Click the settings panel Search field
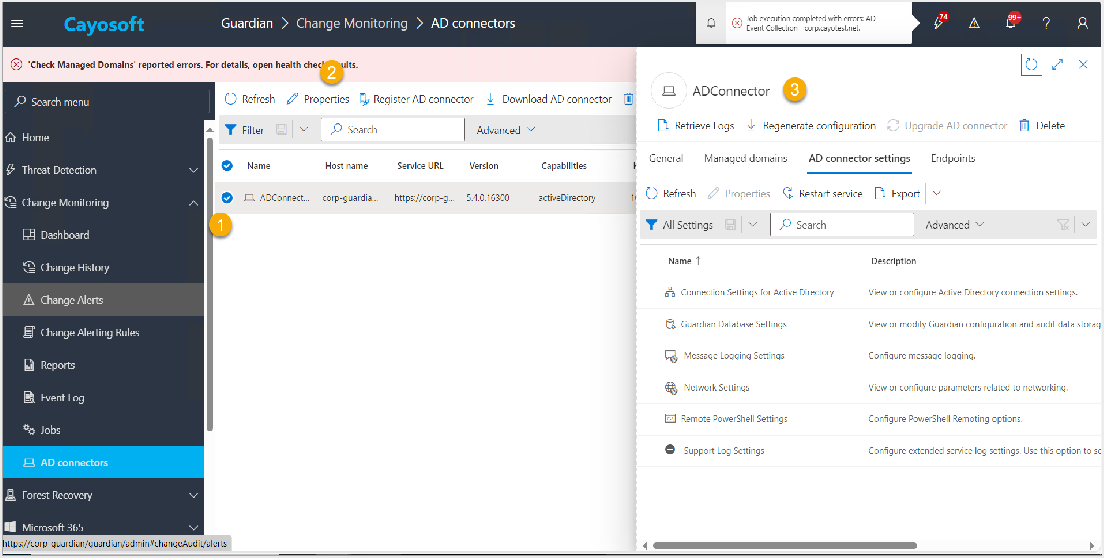The image size is (1104, 558). (842, 224)
